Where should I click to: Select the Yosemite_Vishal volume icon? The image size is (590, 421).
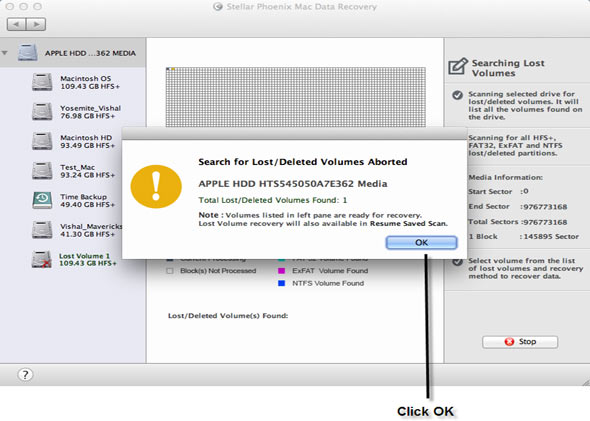[x=42, y=112]
